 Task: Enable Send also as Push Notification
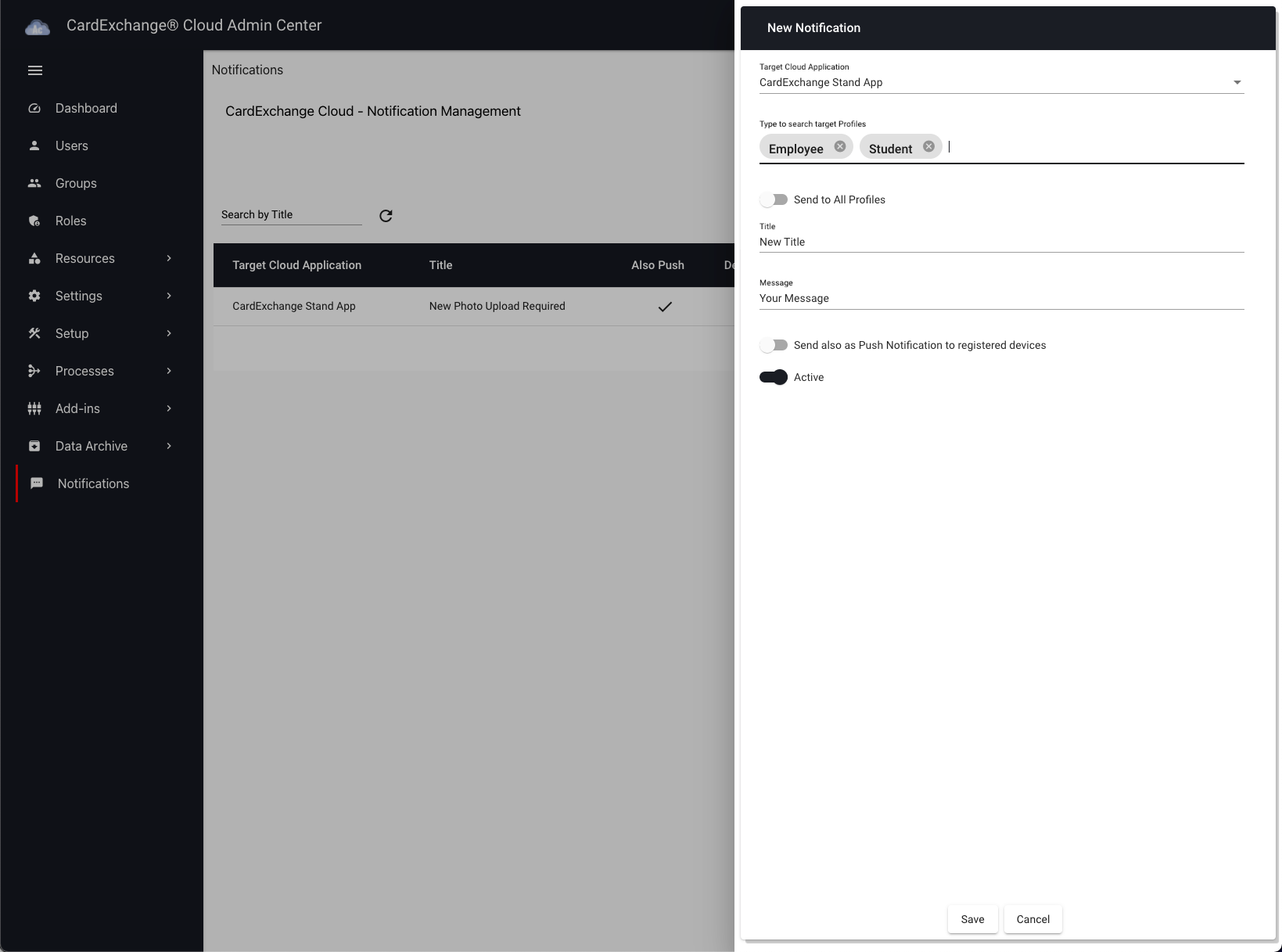(774, 346)
